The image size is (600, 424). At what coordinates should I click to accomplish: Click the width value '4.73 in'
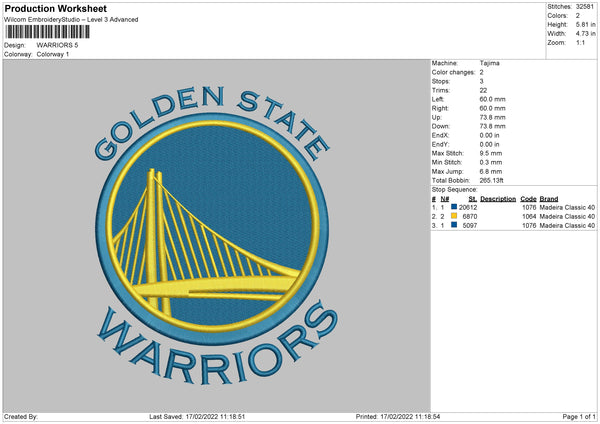pos(585,34)
